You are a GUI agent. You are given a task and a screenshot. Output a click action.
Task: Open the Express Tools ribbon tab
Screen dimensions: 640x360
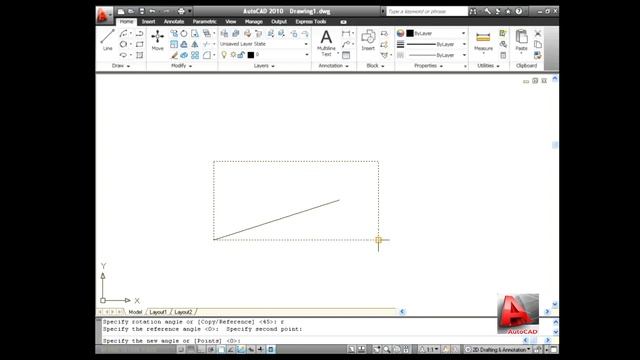click(311, 22)
